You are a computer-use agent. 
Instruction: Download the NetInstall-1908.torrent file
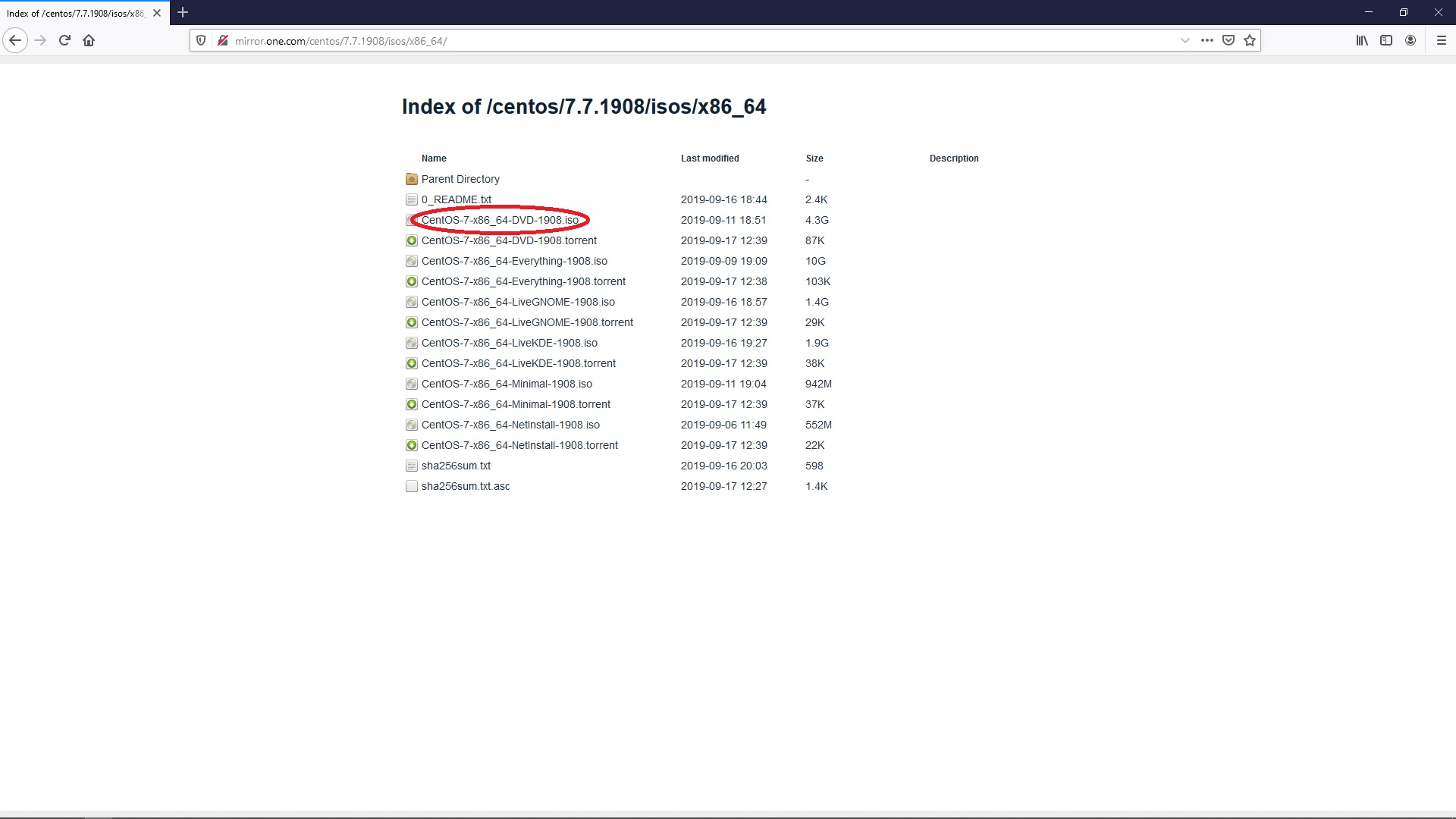[519, 445]
